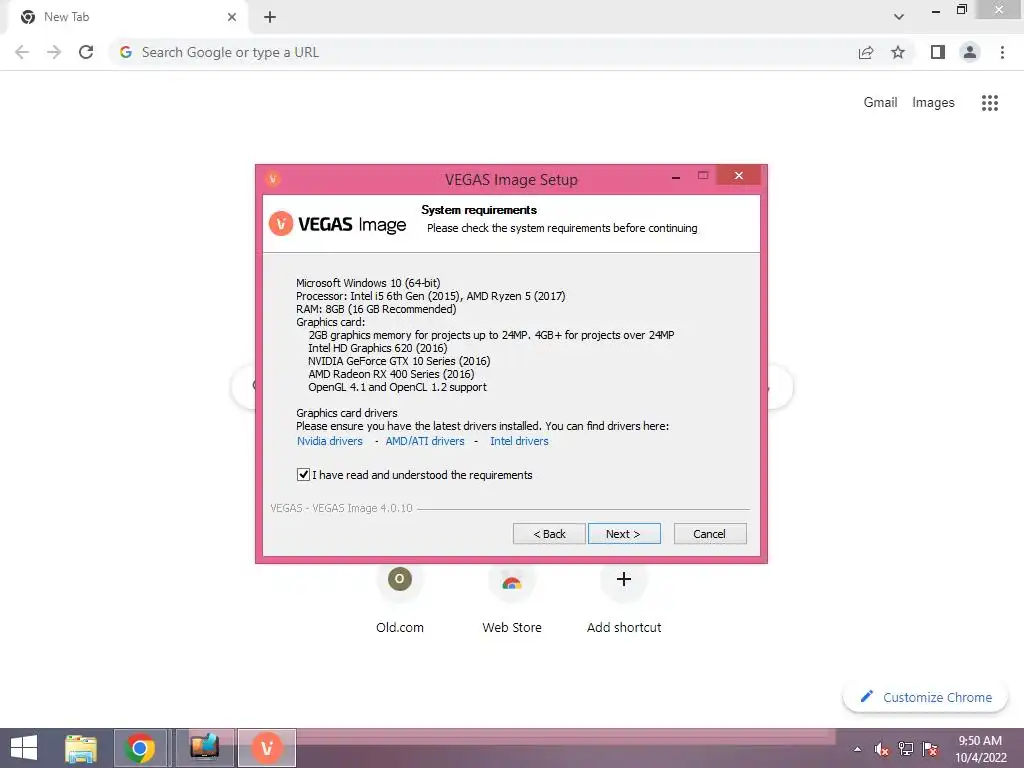Cancel the VEGAS Image Setup

[x=710, y=534]
